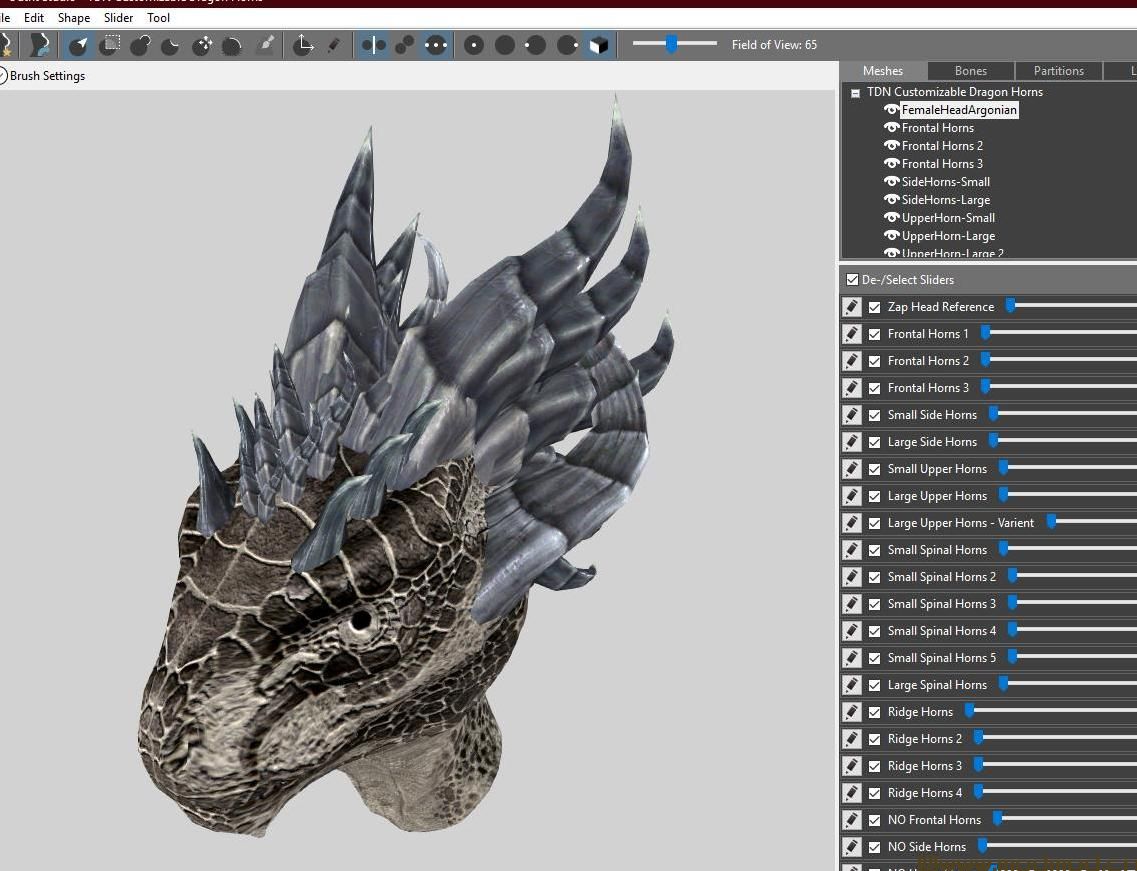This screenshot has height=871, width=1137.
Task: Click the pencil icon beside Zap Head Reference
Action: tap(851, 307)
